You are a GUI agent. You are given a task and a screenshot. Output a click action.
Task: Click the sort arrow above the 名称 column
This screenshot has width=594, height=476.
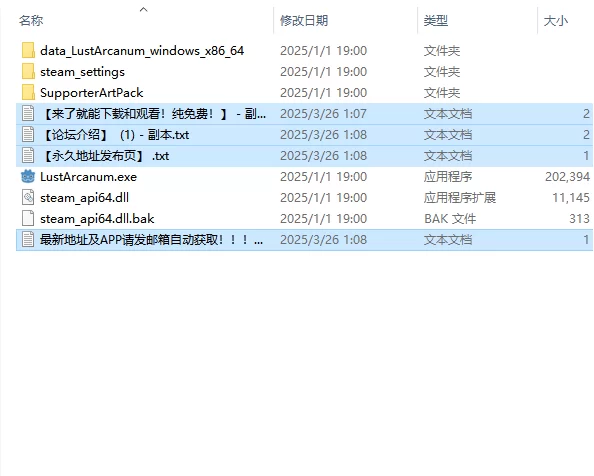click(x=144, y=9)
